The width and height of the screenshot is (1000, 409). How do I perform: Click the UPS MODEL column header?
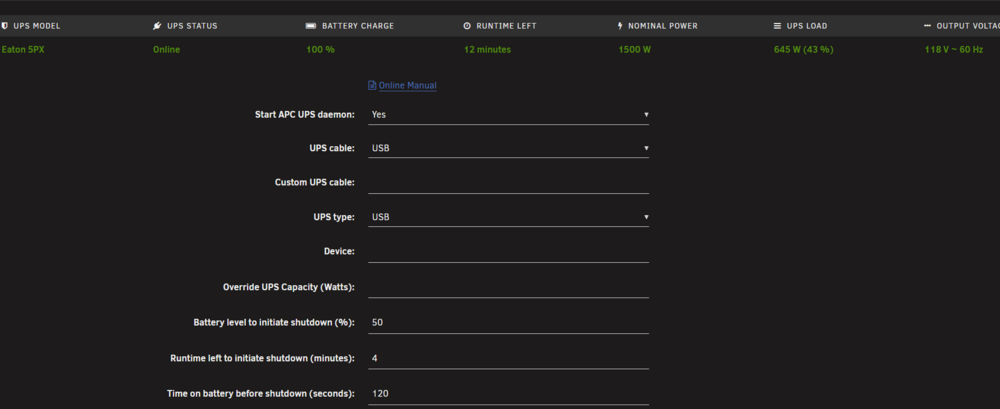tap(37, 26)
